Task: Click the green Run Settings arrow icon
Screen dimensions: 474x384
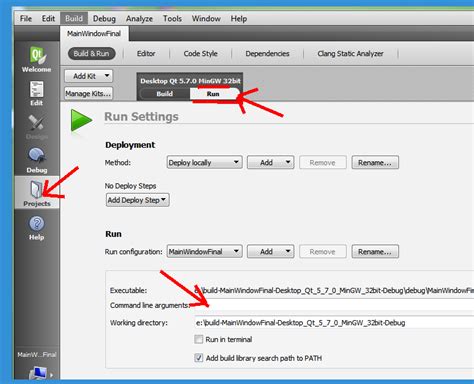Action: pyautogui.click(x=81, y=121)
